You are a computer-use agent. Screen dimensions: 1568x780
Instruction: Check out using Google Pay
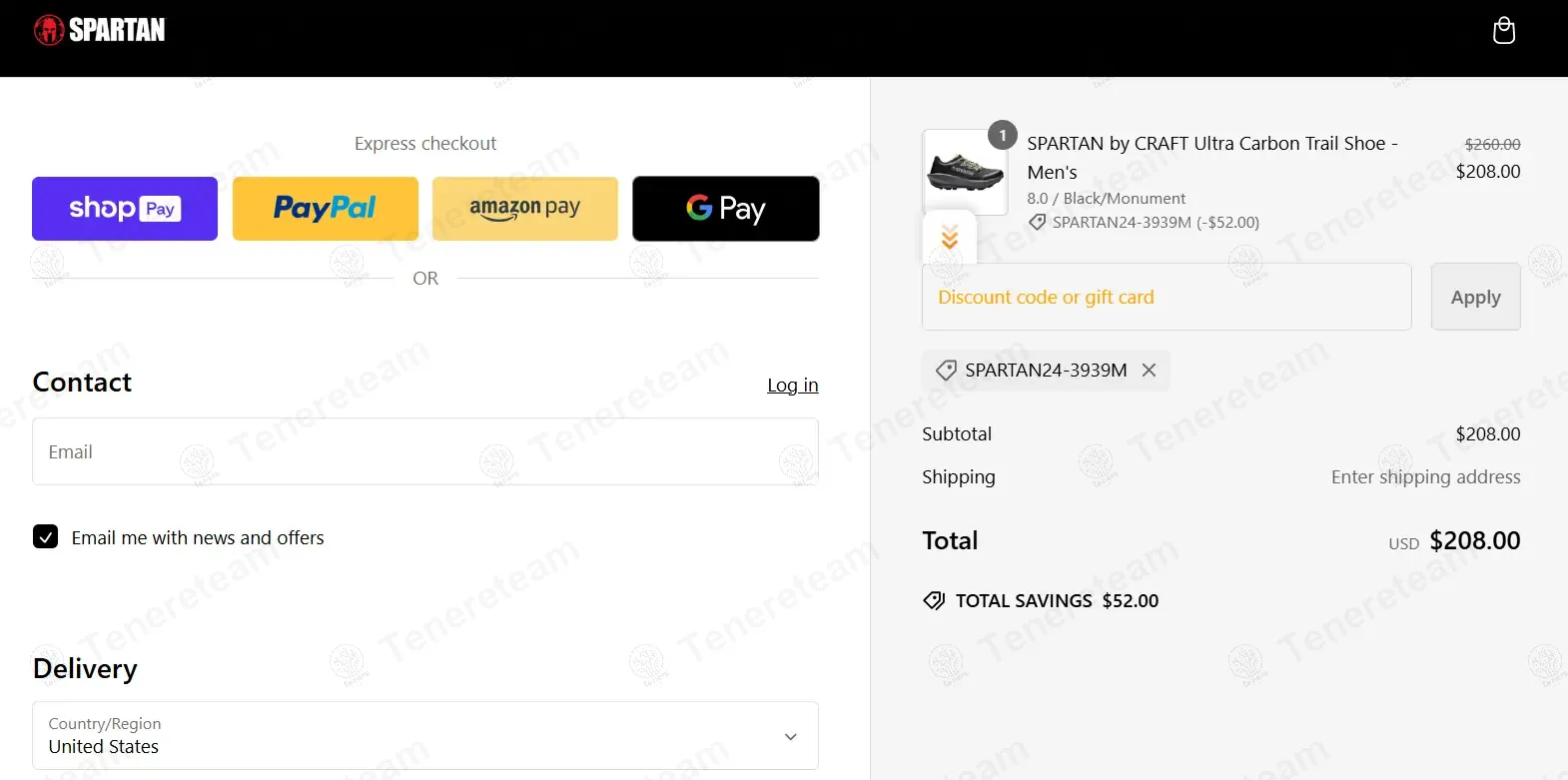coord(725,209)
